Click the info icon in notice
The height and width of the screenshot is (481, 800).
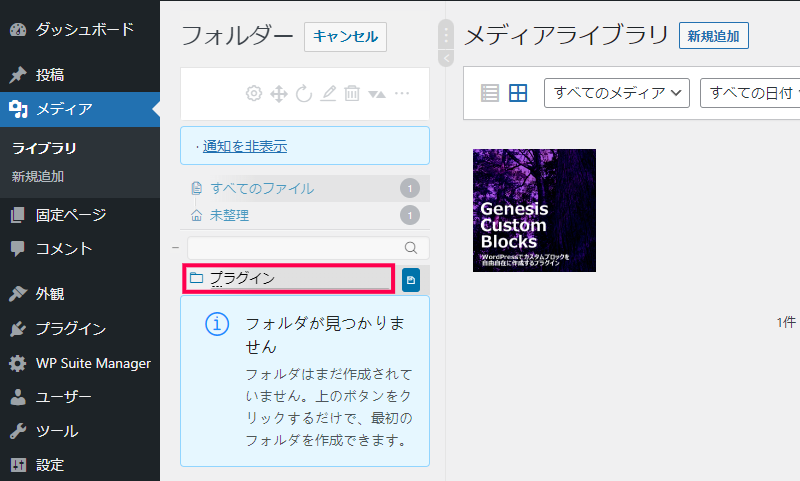tap(217, 324)
